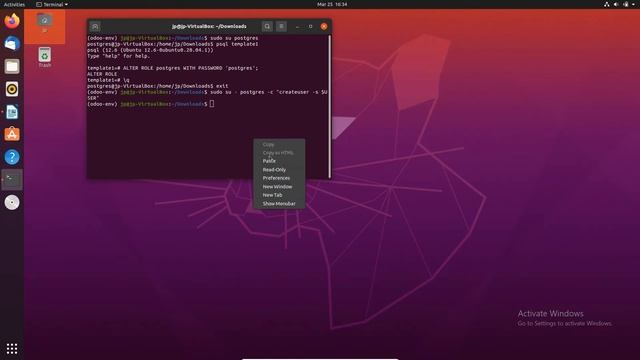Open the Activities overview
Screen dimensions: 640x360
14,4
